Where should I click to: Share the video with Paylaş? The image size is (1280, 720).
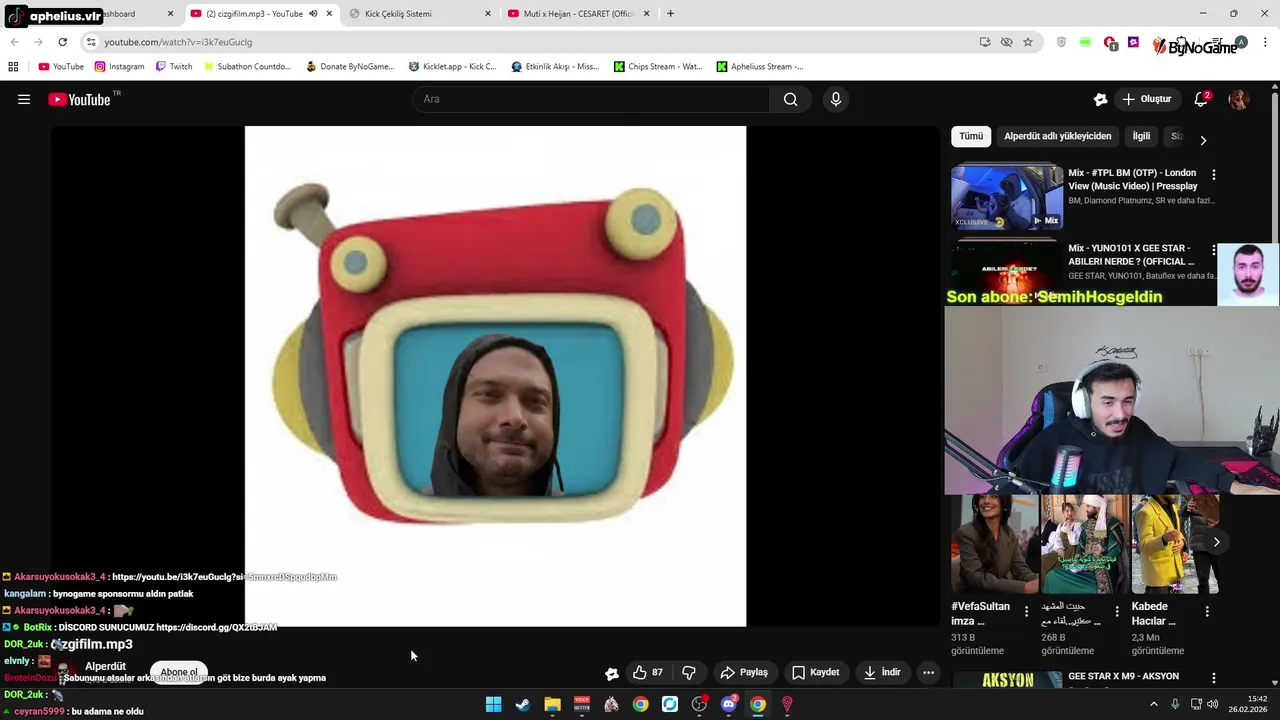[744, 672]
